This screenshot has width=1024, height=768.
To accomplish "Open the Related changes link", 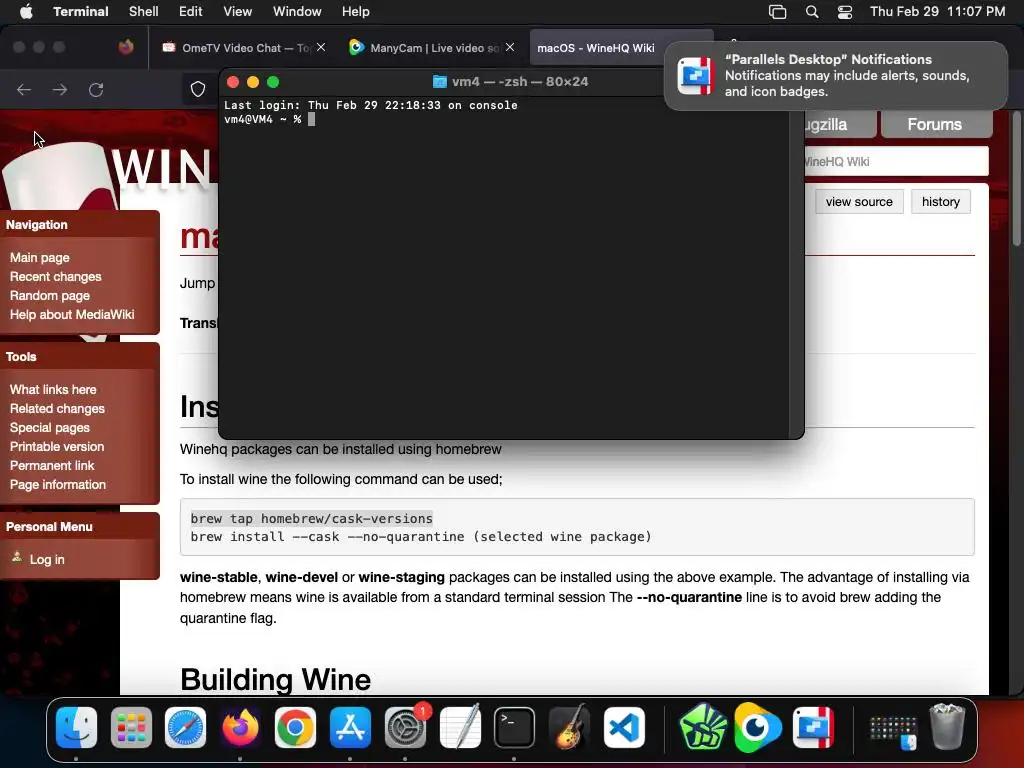I will tap(57, 408).
